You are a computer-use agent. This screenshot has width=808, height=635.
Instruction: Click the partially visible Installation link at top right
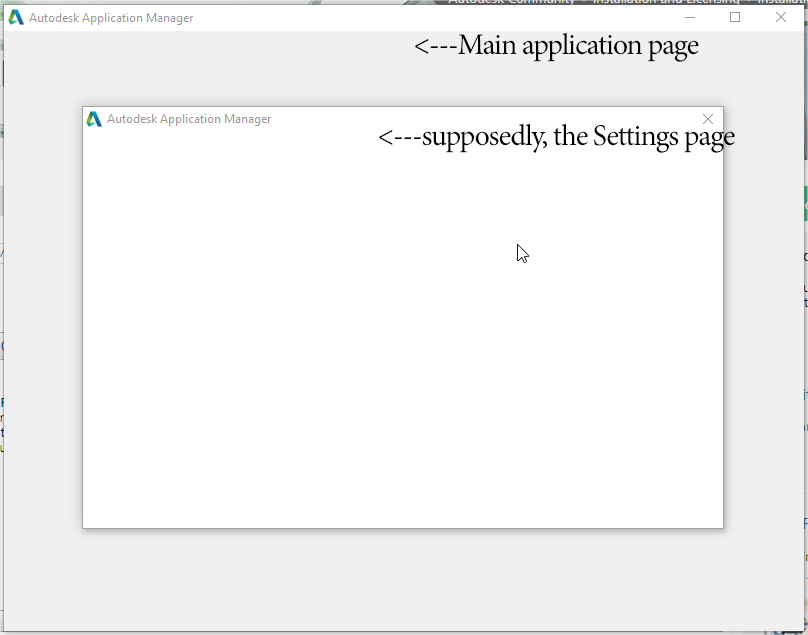(x=780, y=2)
